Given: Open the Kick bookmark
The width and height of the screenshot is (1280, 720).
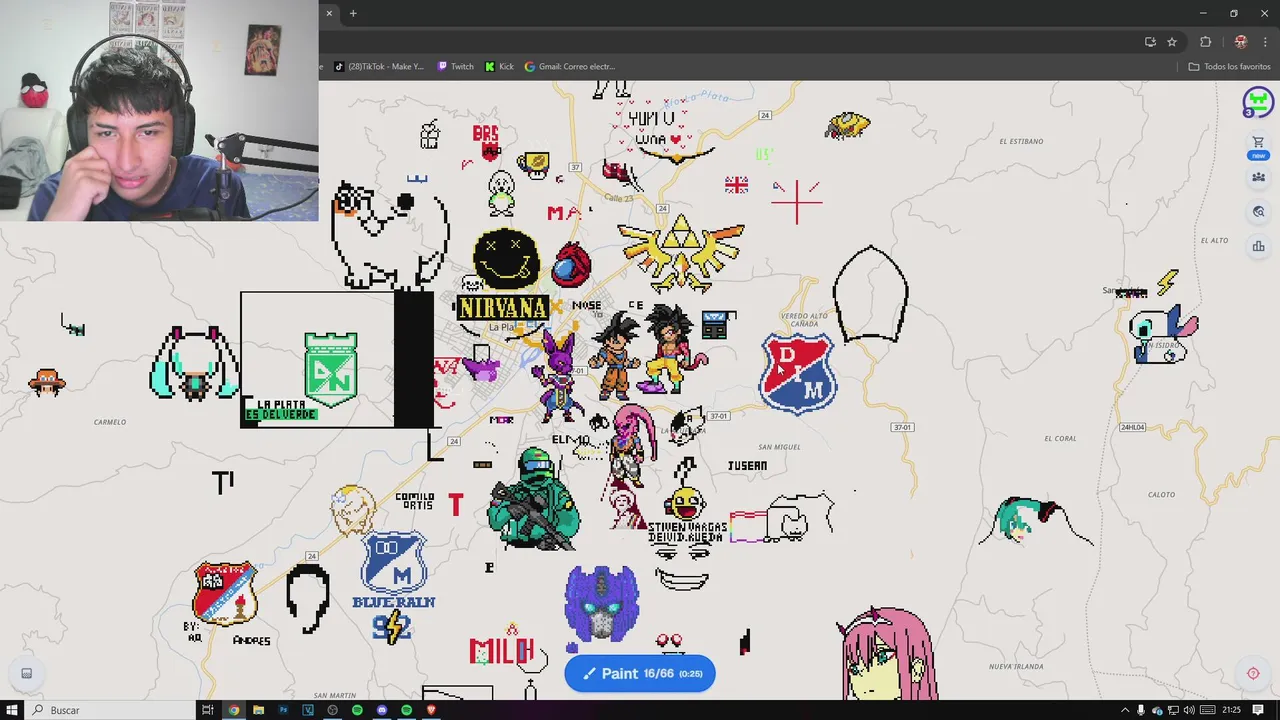Looking at the screenshot, I should pyautogui.click(x=499, y=67).
